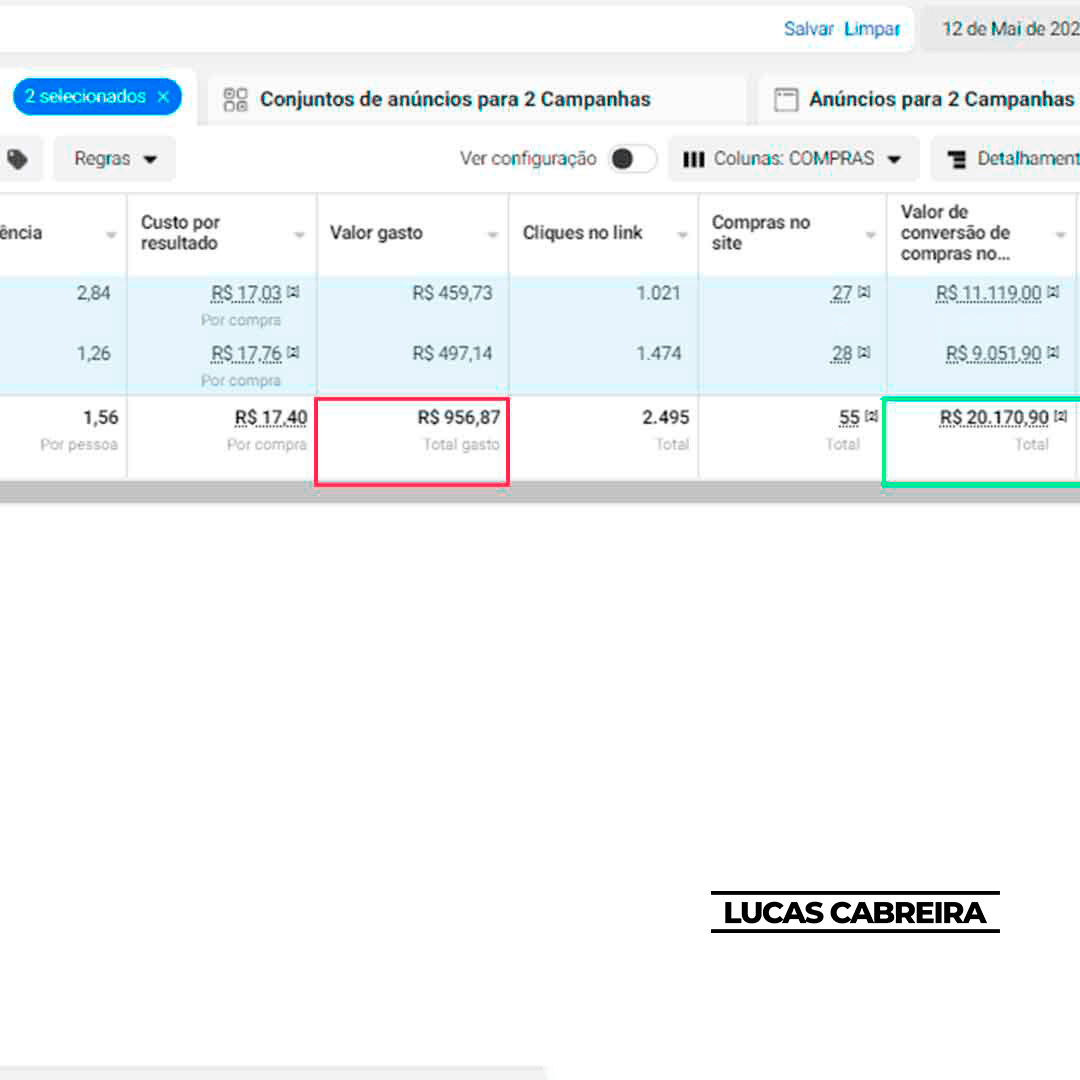Viewport: 1080px width, 1080px height.
Task: Open the Valor gasto column dropdown arrow
Action: click(492, 235)
